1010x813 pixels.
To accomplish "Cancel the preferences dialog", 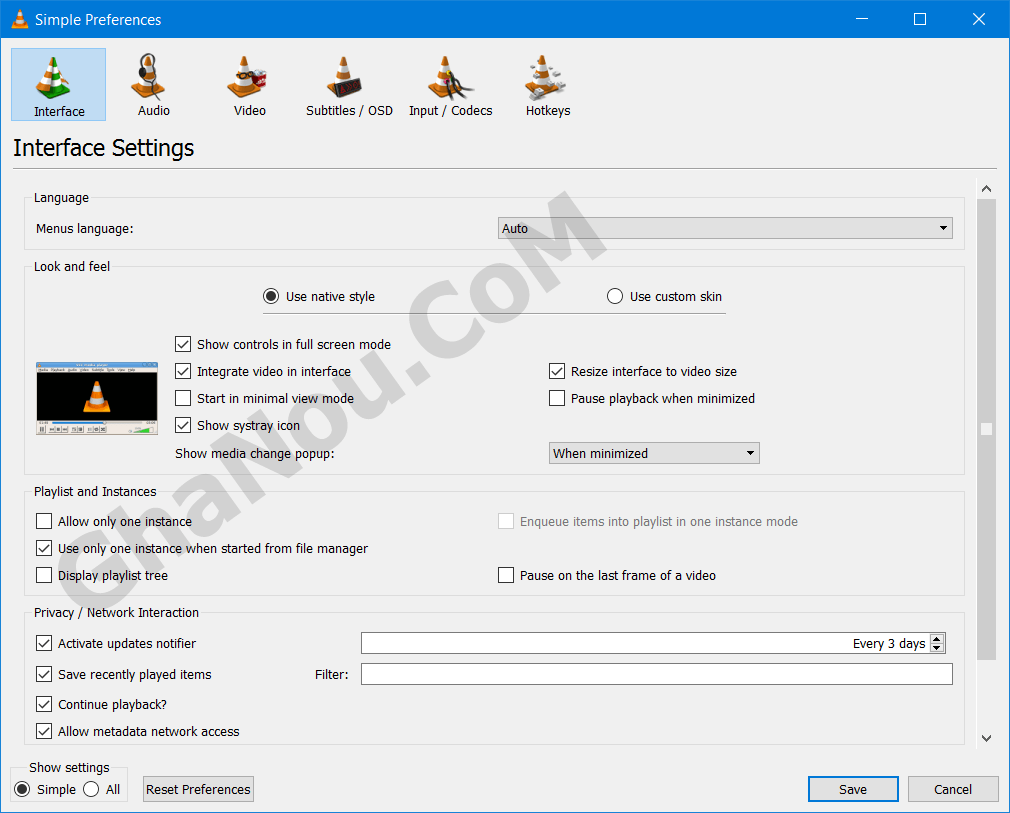I will 953,789.
